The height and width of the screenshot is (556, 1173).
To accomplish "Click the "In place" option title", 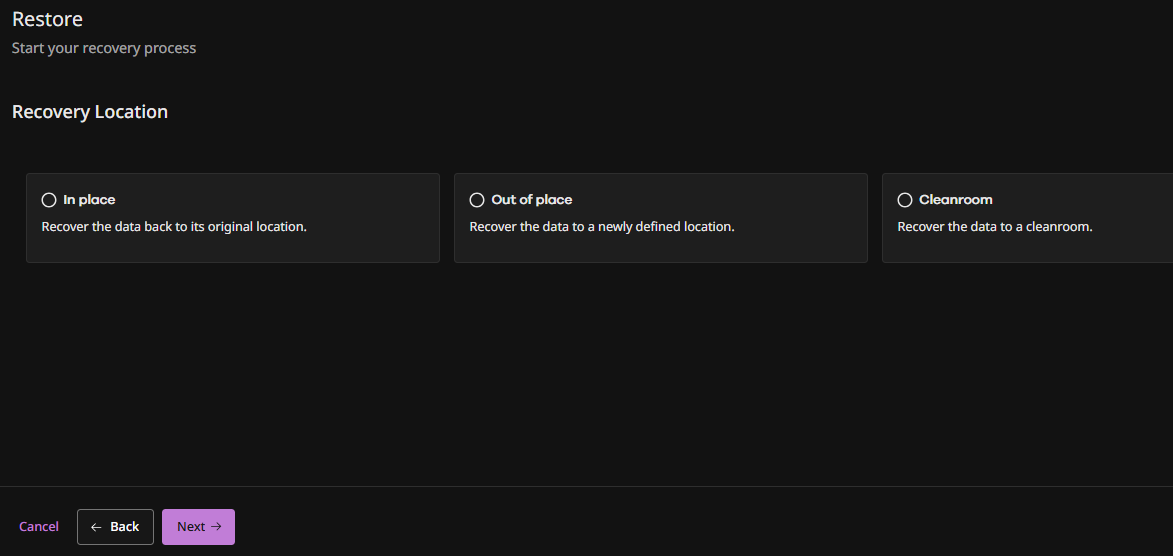I will click(x=89, y=200).
